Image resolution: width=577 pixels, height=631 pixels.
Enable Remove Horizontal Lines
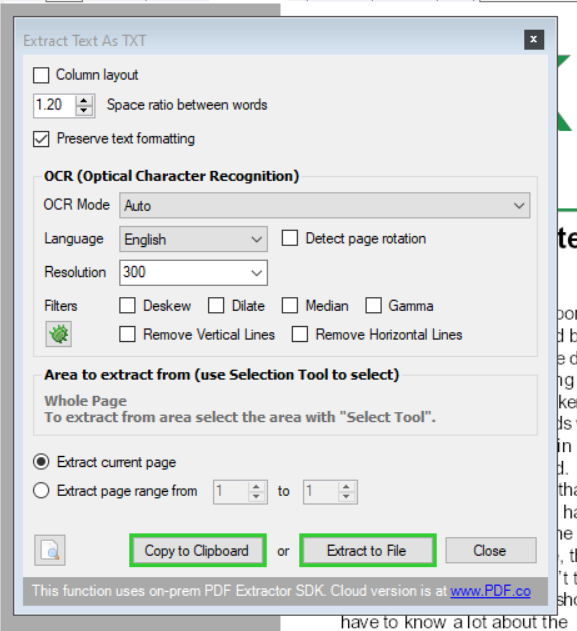[300, 334]
